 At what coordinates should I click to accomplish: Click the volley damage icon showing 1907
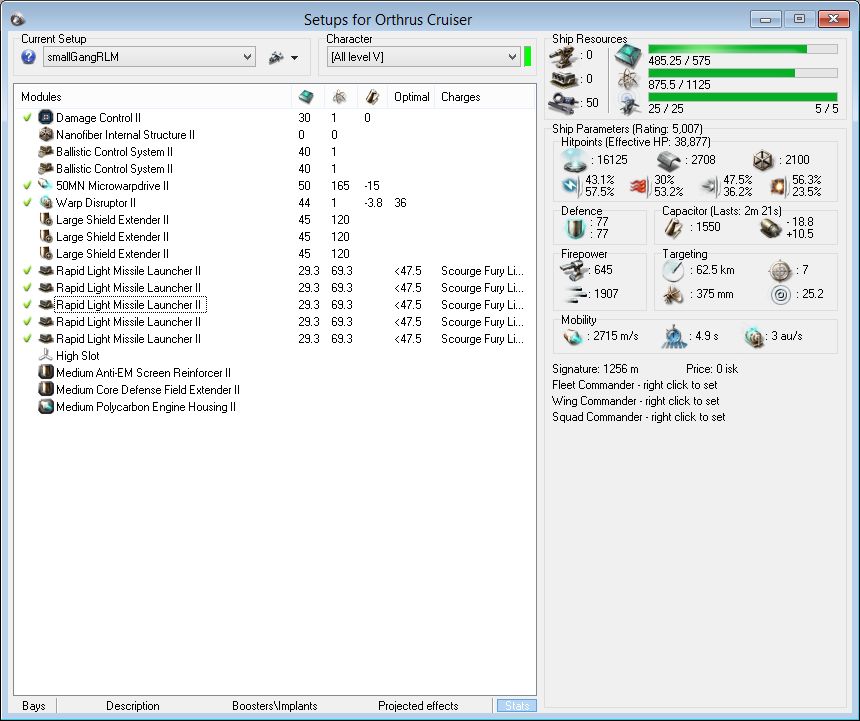575,295
